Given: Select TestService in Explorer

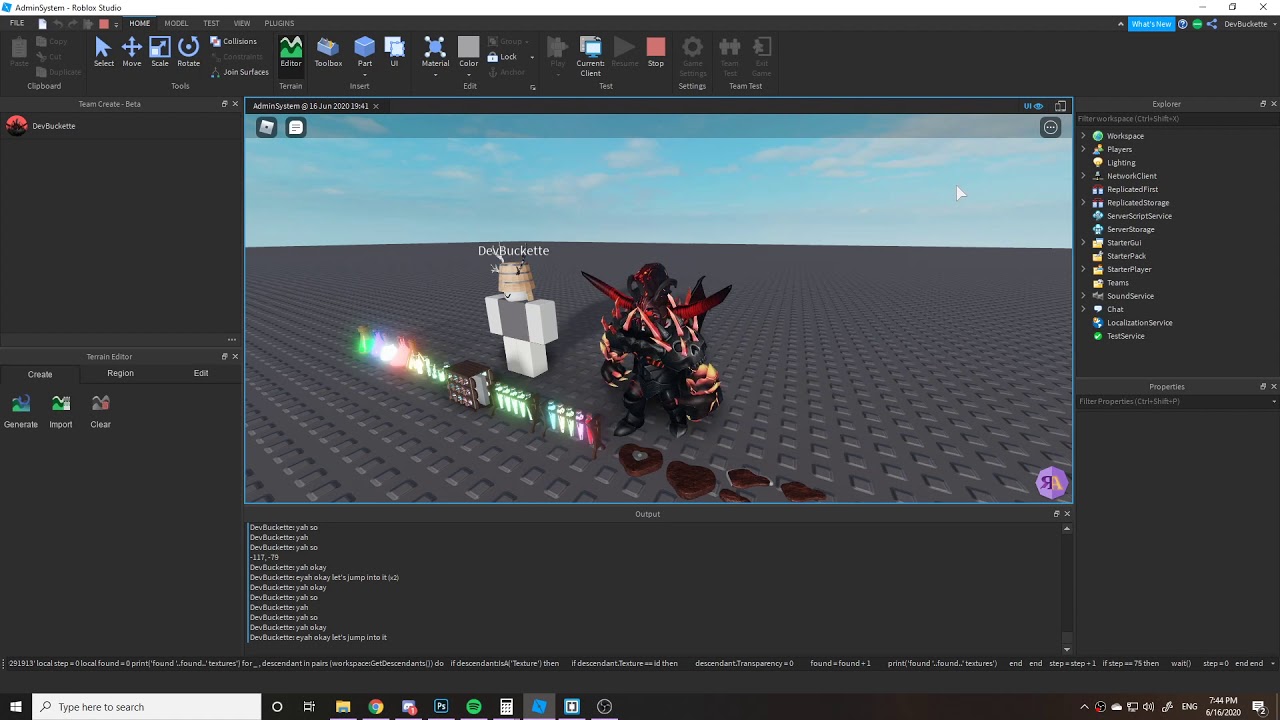Looking at the screenshot, I should (x=1125, y=336).
